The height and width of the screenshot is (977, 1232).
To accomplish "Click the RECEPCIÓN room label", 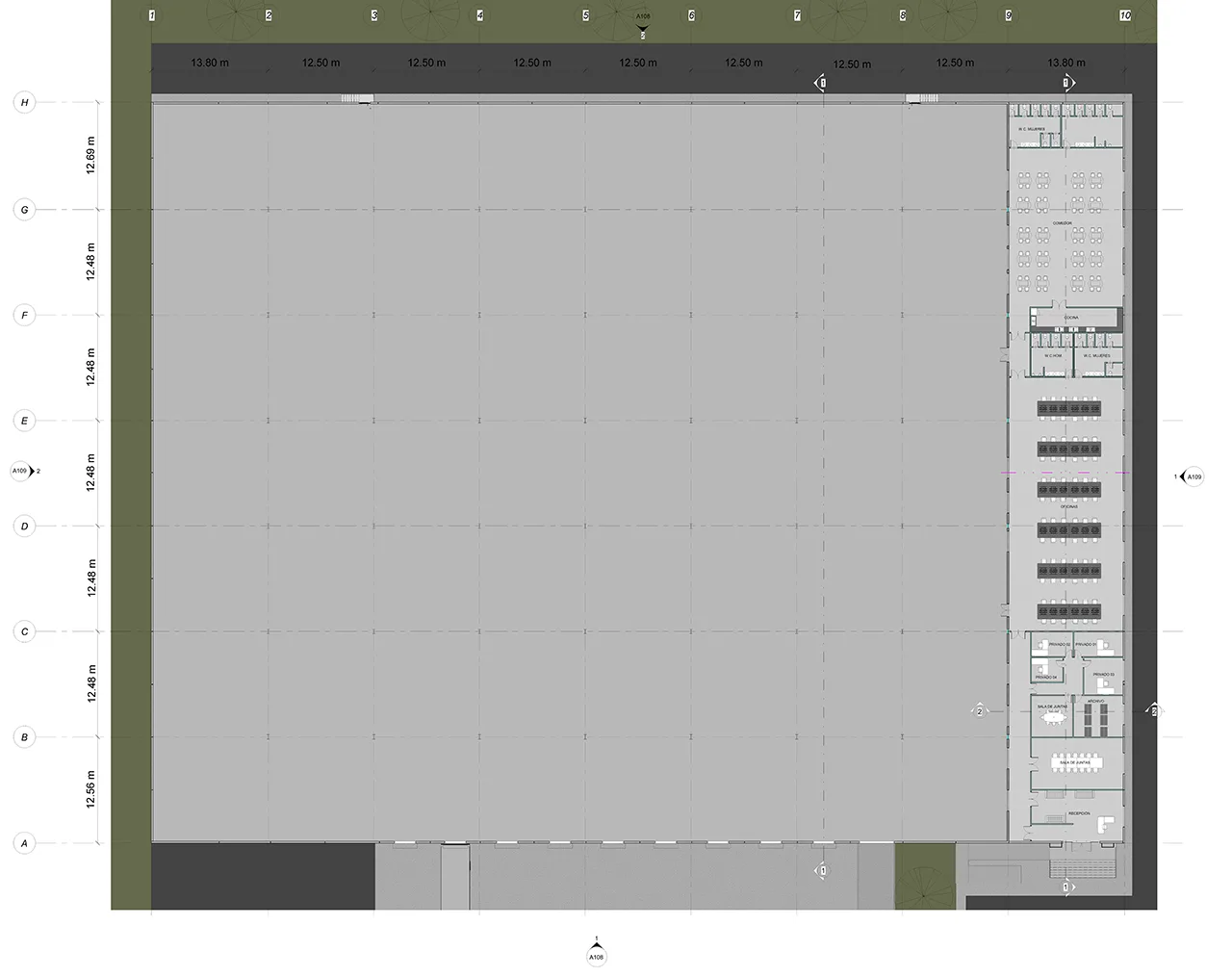I will [1078, 813].
